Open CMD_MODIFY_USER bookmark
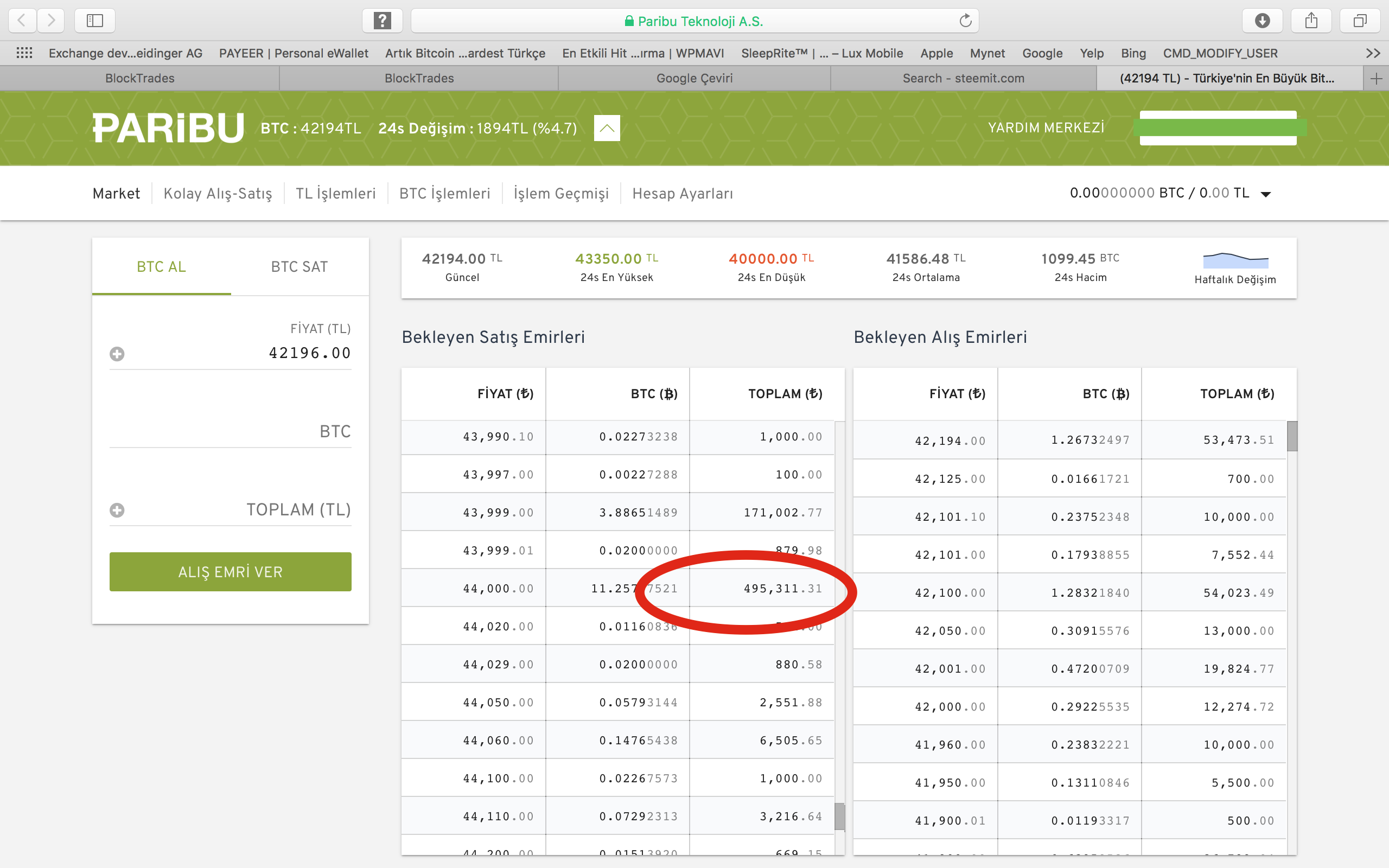 coord(1220,53)
